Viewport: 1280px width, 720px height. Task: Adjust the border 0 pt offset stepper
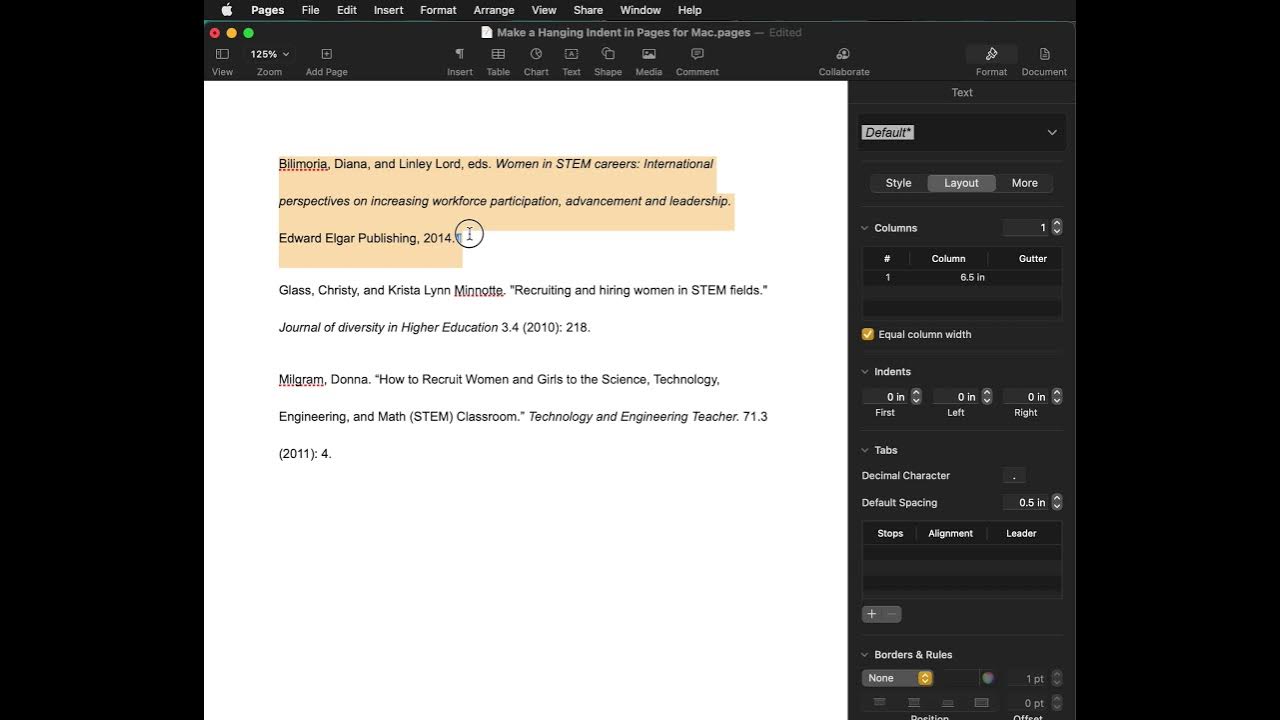tap(1057, 704)
